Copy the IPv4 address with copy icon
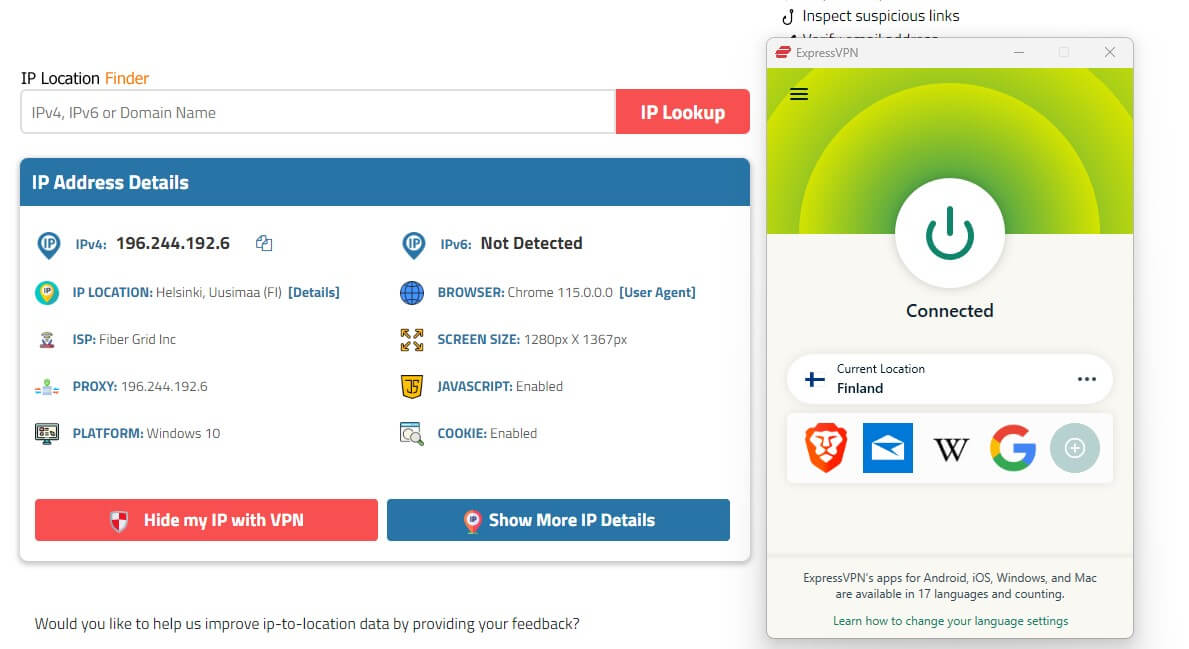 pyautogui.click(x=264, y=243)
